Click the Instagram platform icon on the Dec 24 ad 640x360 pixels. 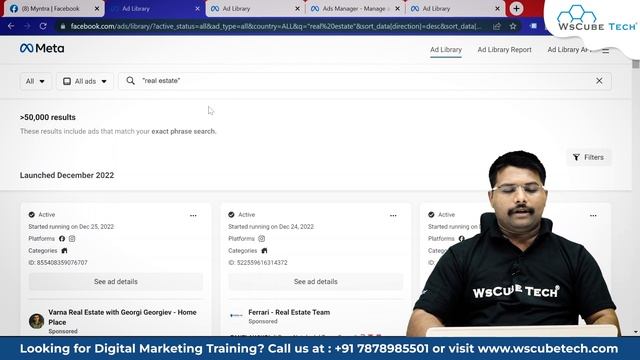262,239
